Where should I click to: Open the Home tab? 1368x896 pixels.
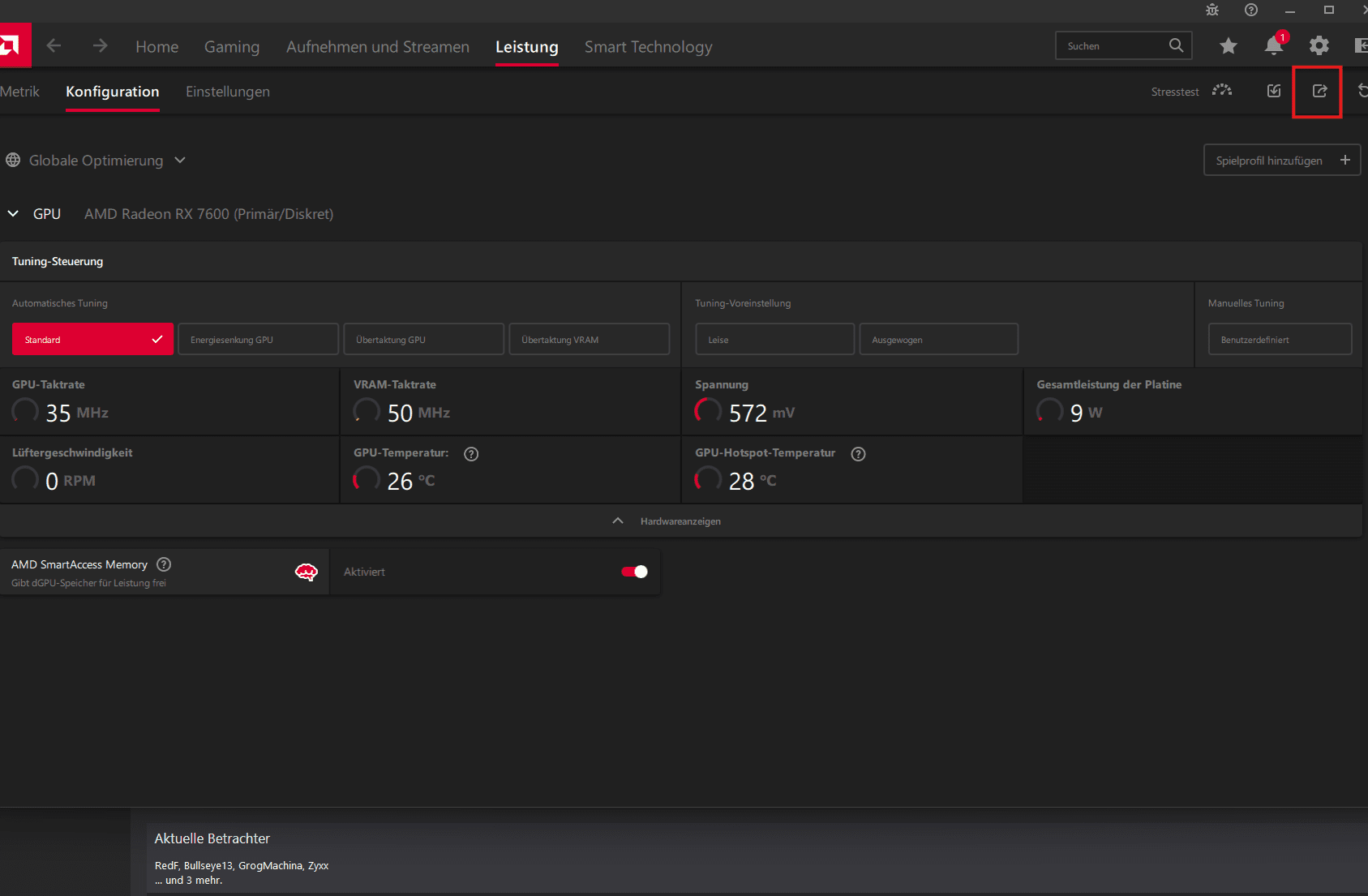[157, 47]
